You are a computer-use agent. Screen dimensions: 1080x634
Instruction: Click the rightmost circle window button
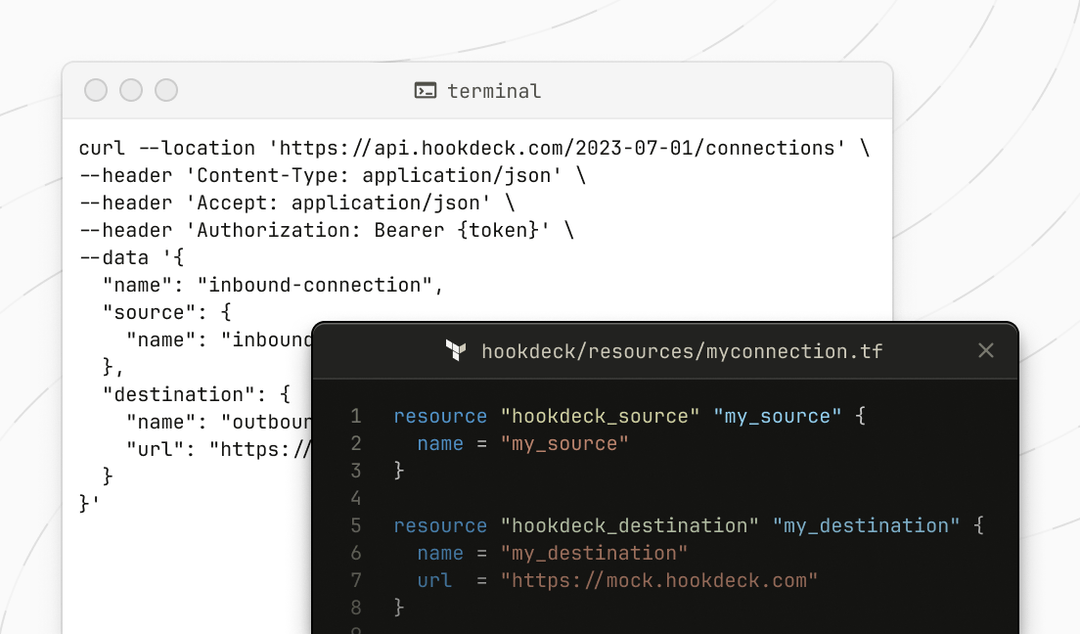pyautogui.click(x=166, y=91)
